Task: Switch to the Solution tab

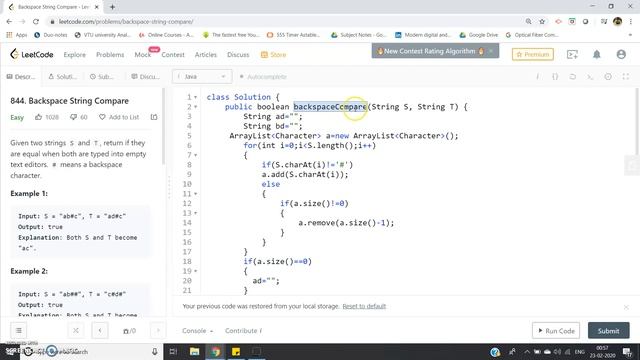Action: (x=62, y=77)
